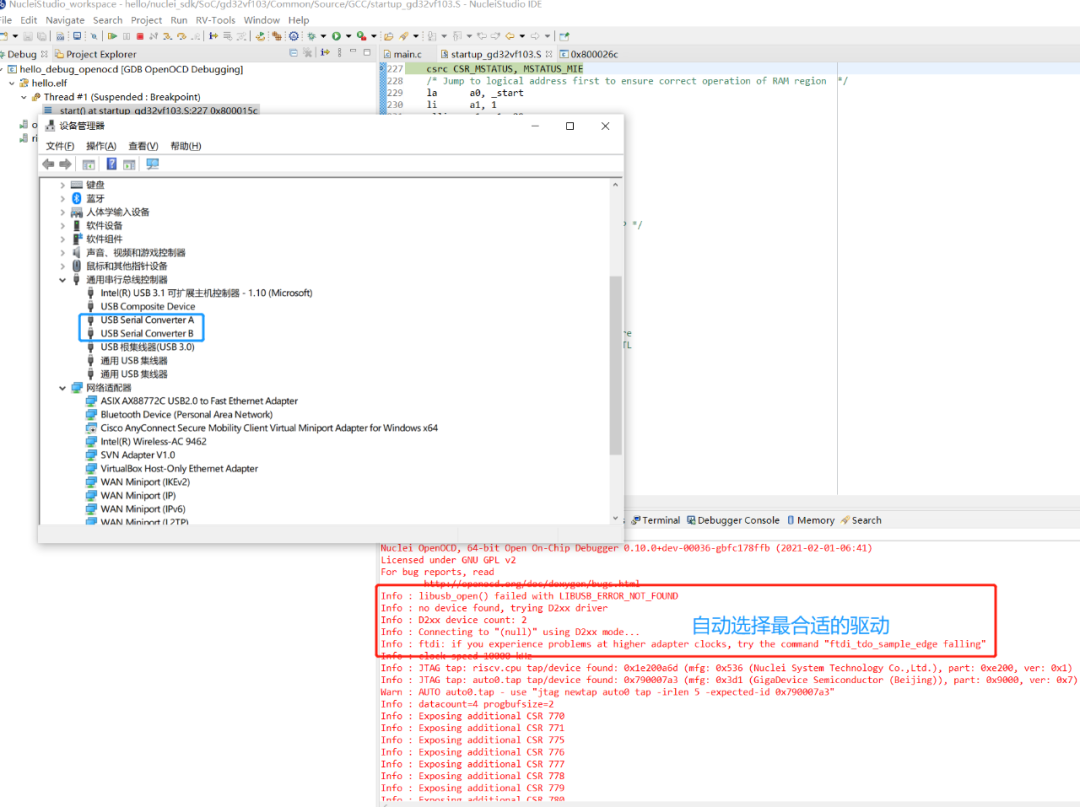Open the Project menu in IDE menu bar
Viewport: 1080px width, 807px height.
click(x=146, y=20)
